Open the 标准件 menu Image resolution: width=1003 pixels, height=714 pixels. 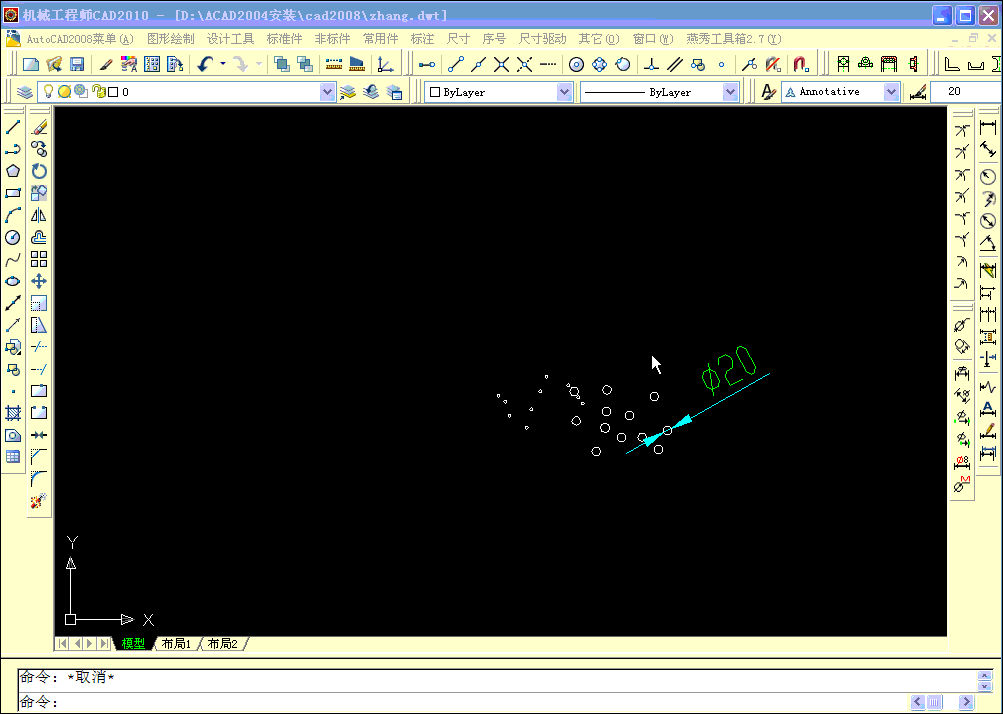(284, 39)
